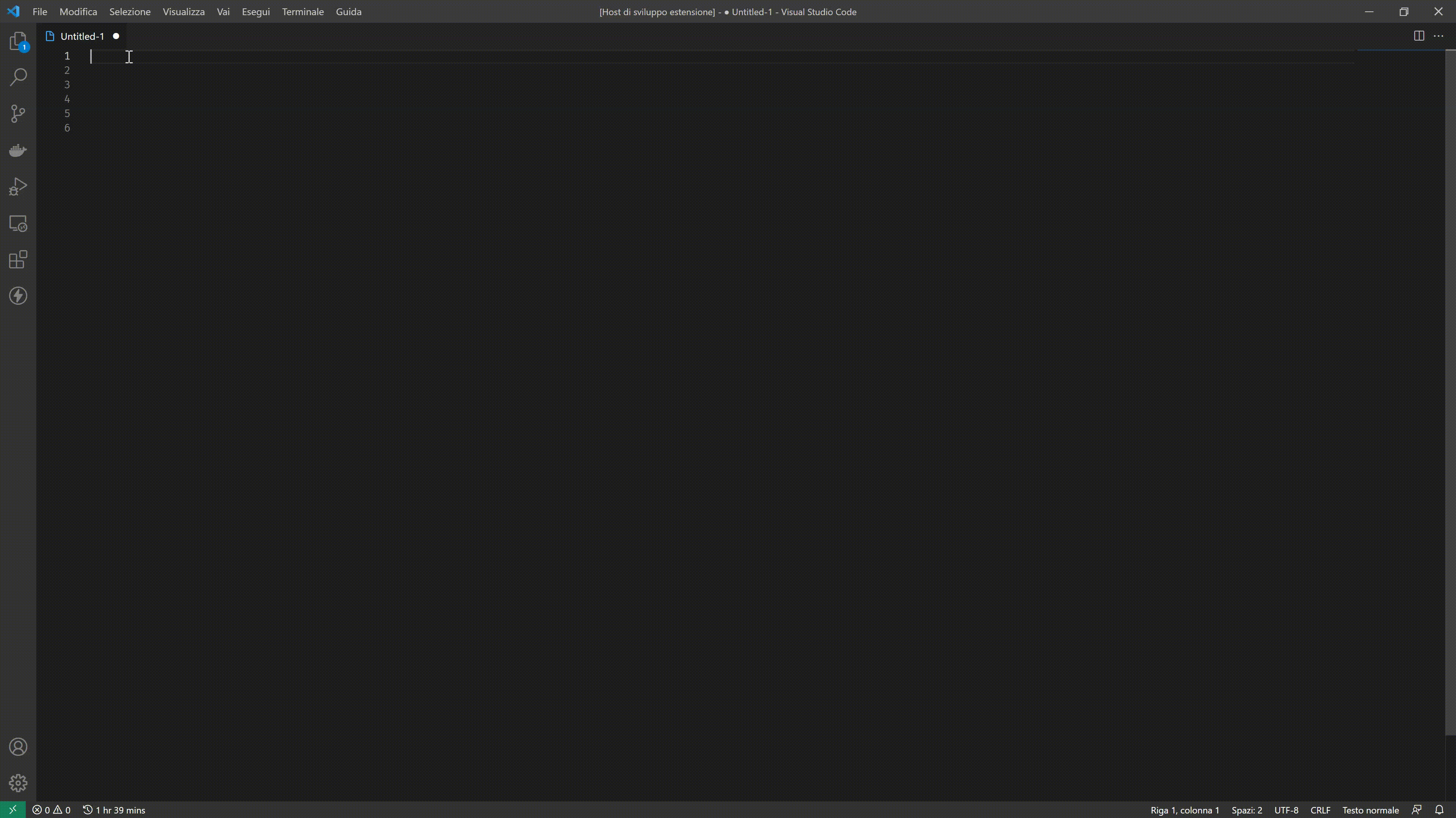The image size is (1456, 818).
Task: Open the Extensions view
Action: click(18, 260)
